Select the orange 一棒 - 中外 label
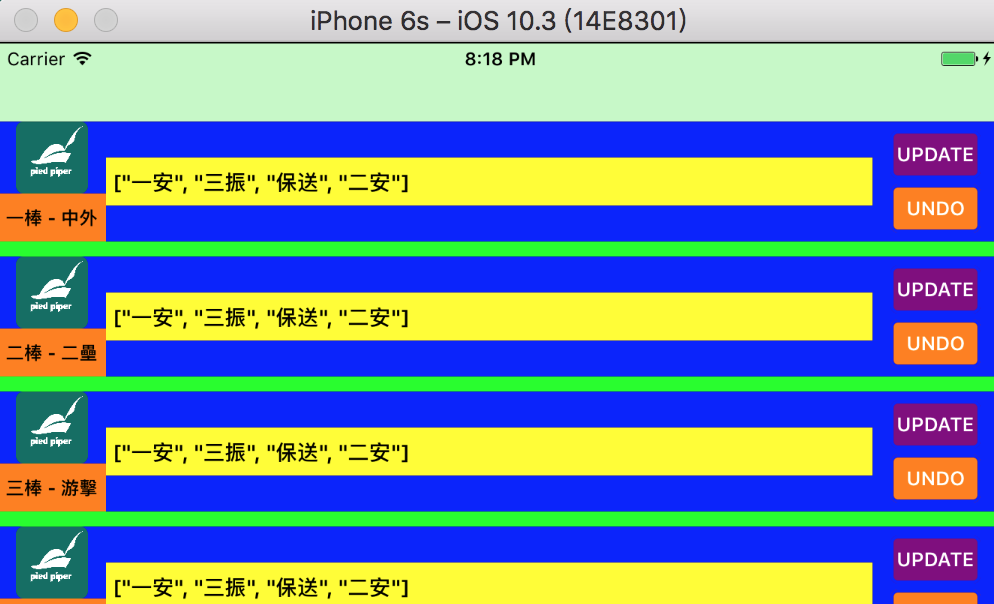This screenshot has width=994, height=604. point(52,218)
